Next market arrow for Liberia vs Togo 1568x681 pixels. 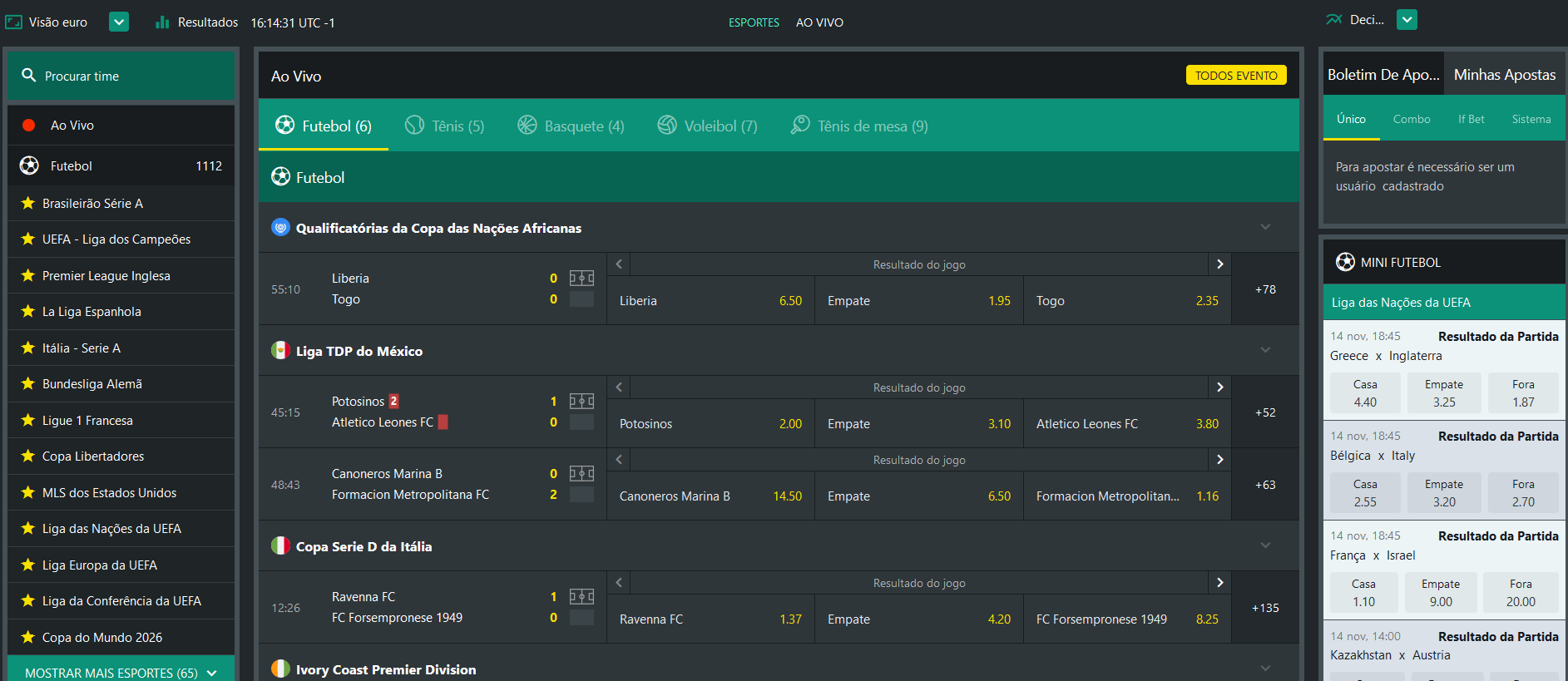tap(1219, 264)
